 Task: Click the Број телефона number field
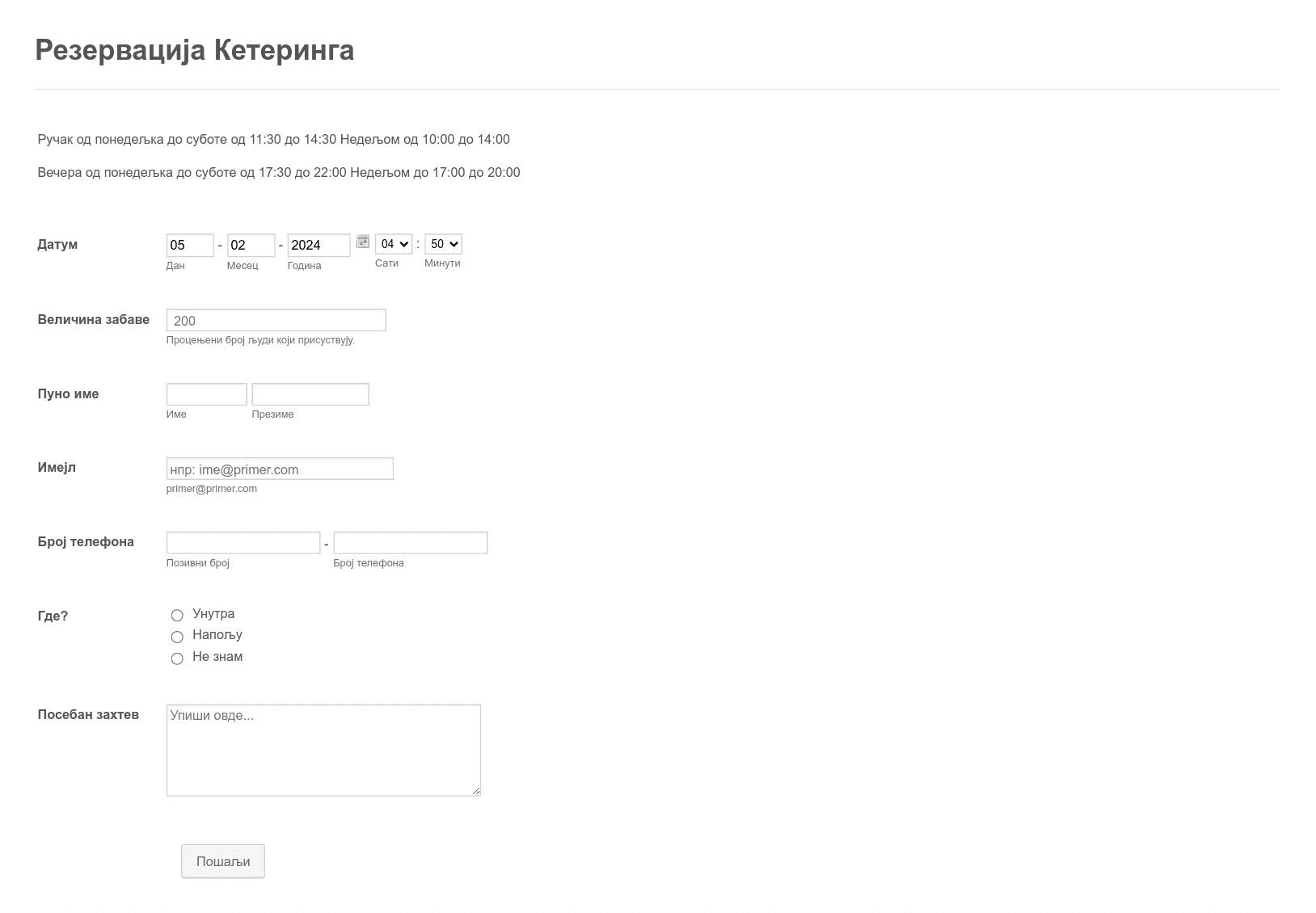pos(411,543)
